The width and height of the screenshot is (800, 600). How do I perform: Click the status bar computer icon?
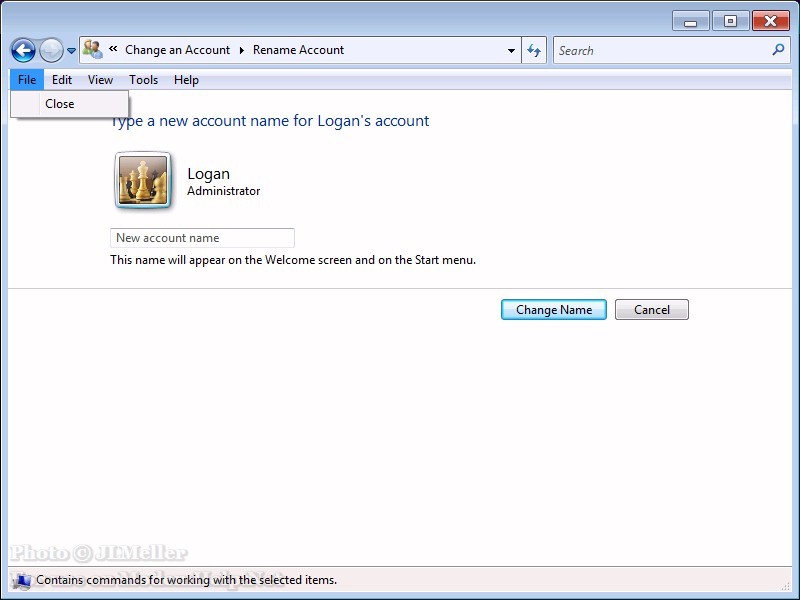click(22, 581)
